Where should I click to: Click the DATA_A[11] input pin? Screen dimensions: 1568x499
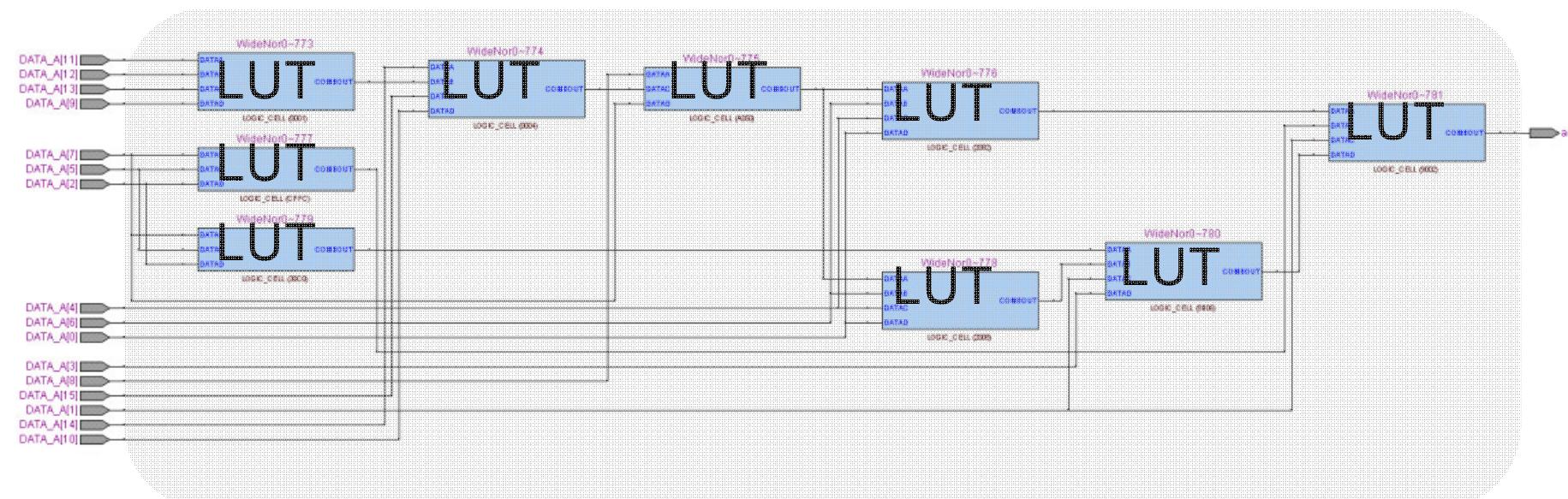94,60
